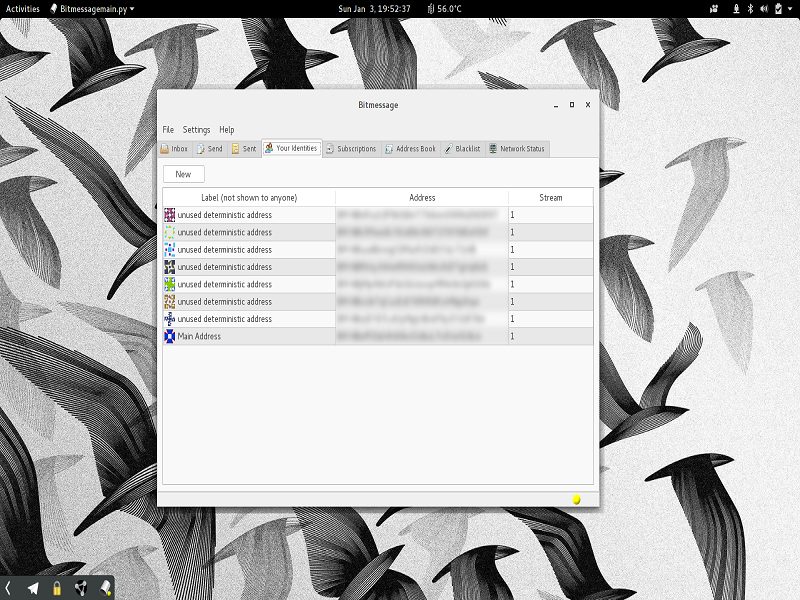The width and height of the screenshot is (800, 600).
Task: Open the Inbox tab
Action: point(174,149)
